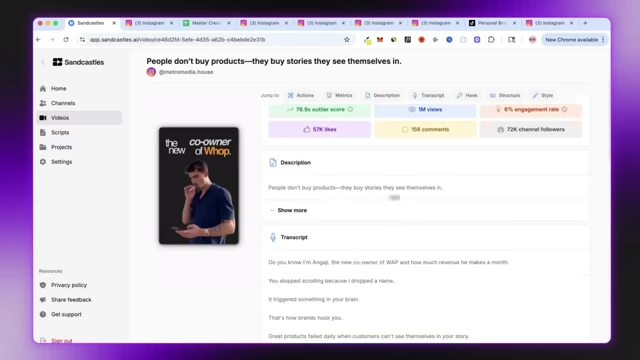Jump to the Style section
640x360 pixels.
coord(542,96)
